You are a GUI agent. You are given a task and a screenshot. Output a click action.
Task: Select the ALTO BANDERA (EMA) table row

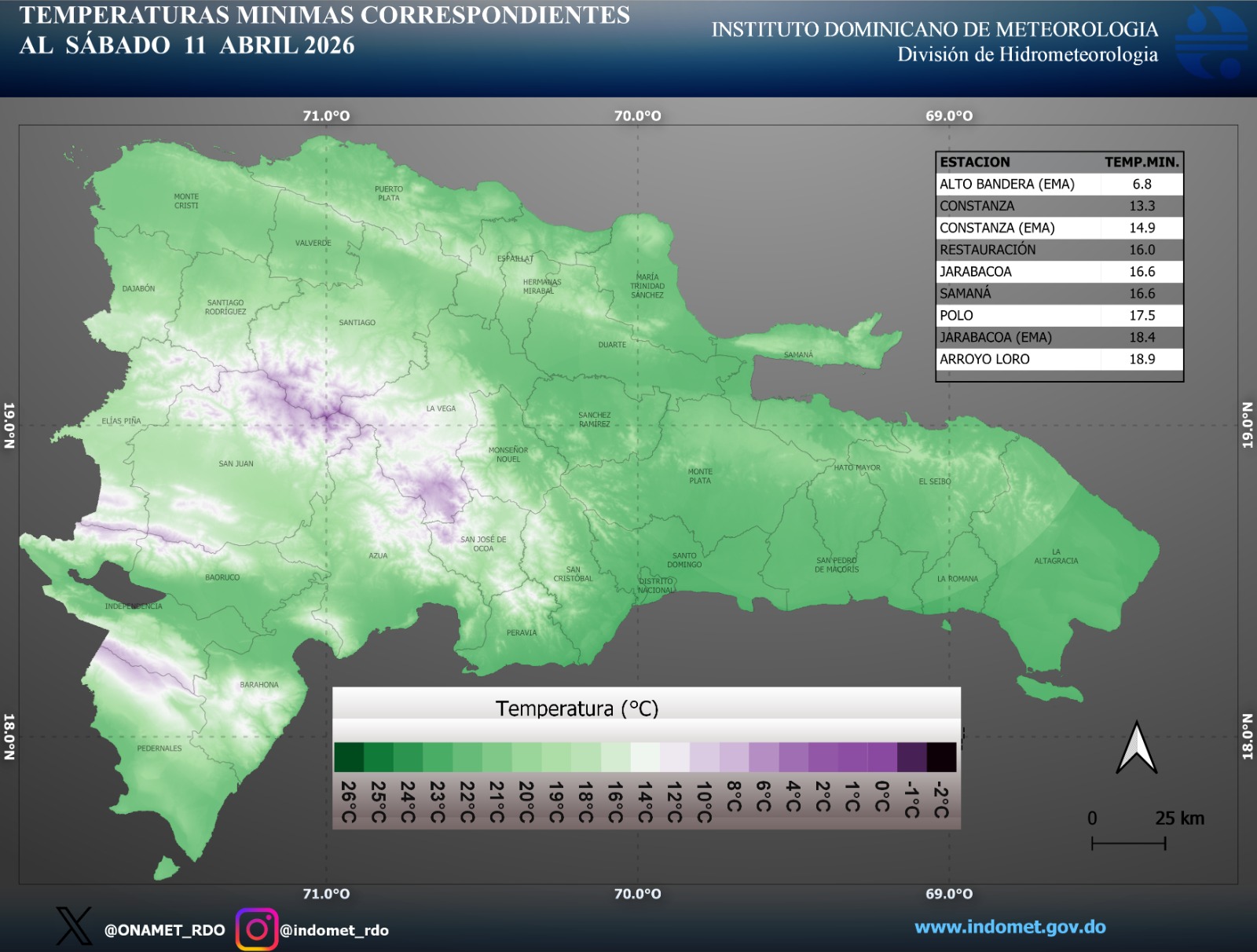(1058, 184)
